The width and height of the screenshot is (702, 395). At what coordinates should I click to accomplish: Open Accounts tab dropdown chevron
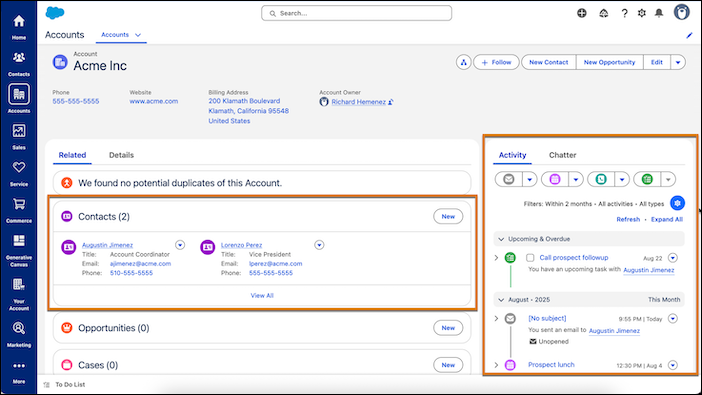(x=138, y=35)
